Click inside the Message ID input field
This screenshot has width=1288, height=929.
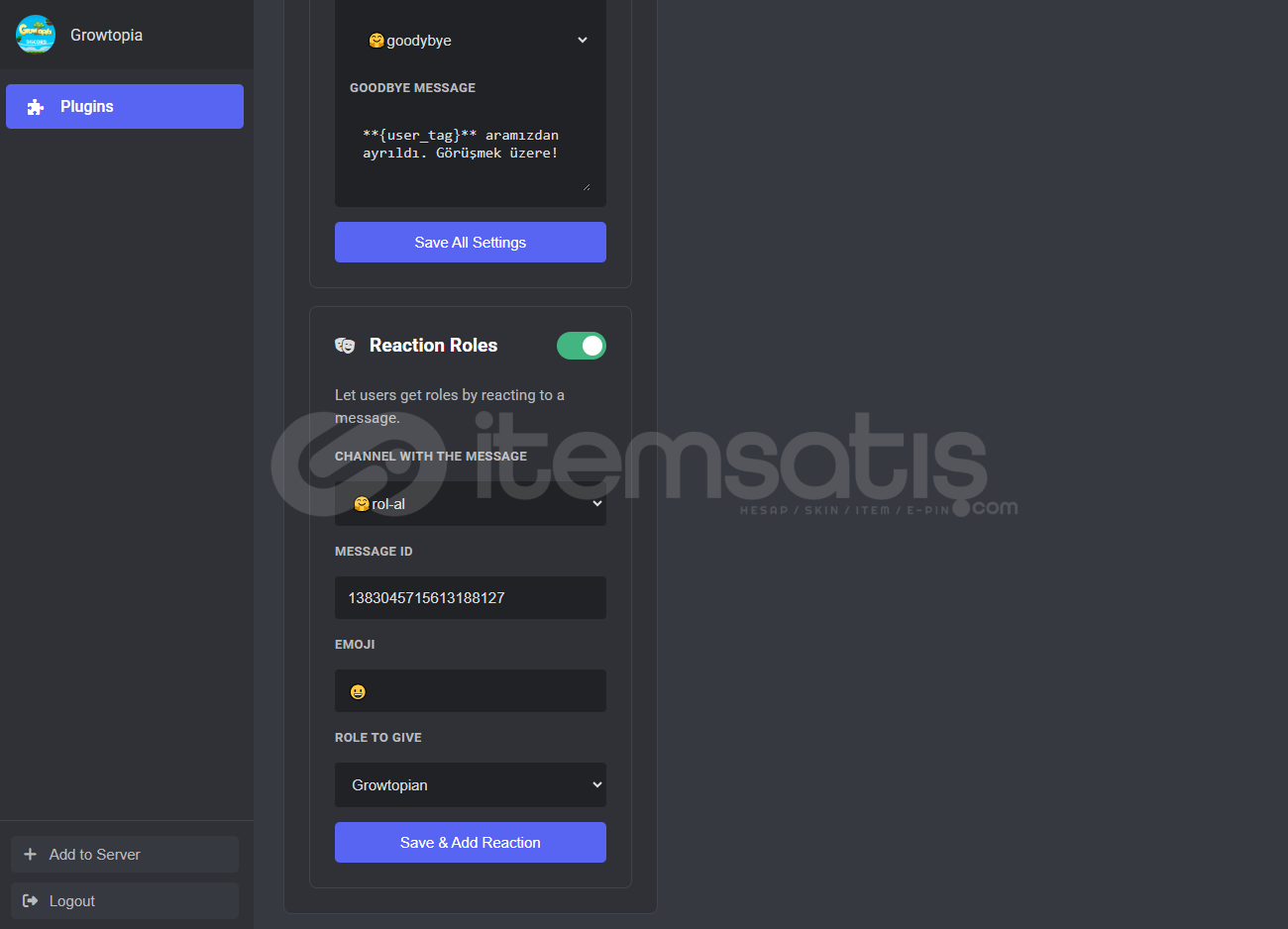(471, 597)
